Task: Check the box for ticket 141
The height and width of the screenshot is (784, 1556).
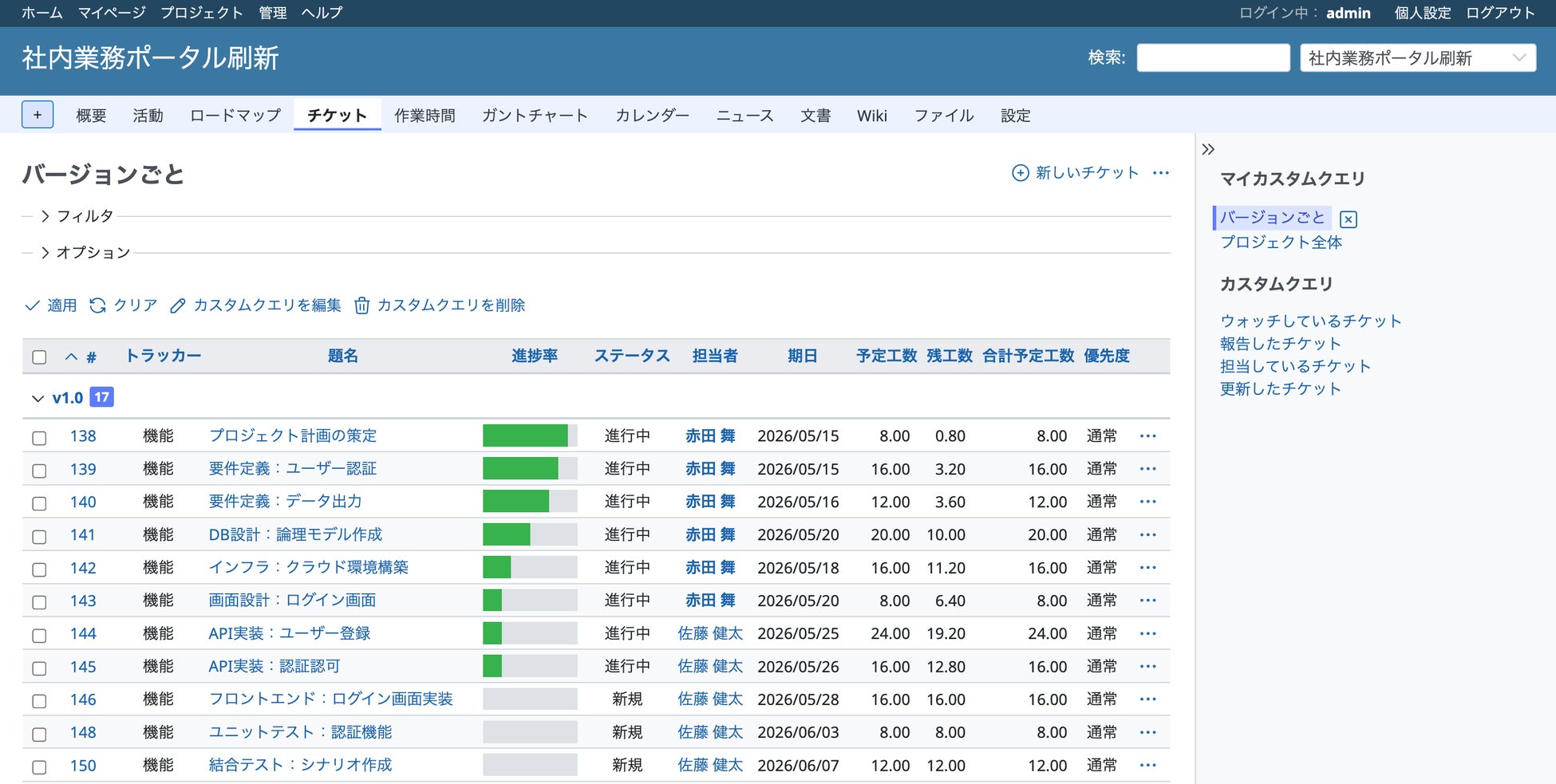Action: tap(39, 537)
